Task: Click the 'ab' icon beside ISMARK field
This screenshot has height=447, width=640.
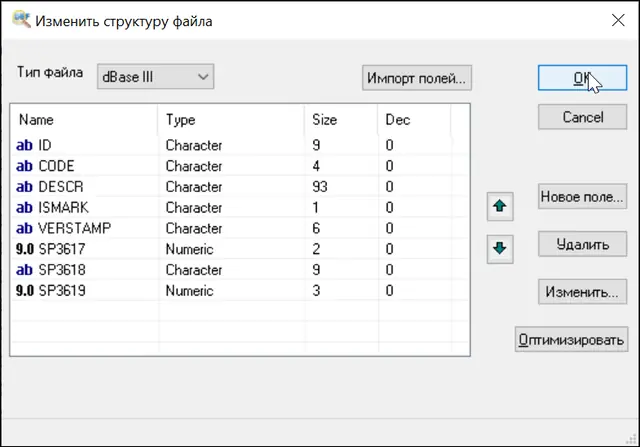Action: pyautogui.click(x=24, y=208)
